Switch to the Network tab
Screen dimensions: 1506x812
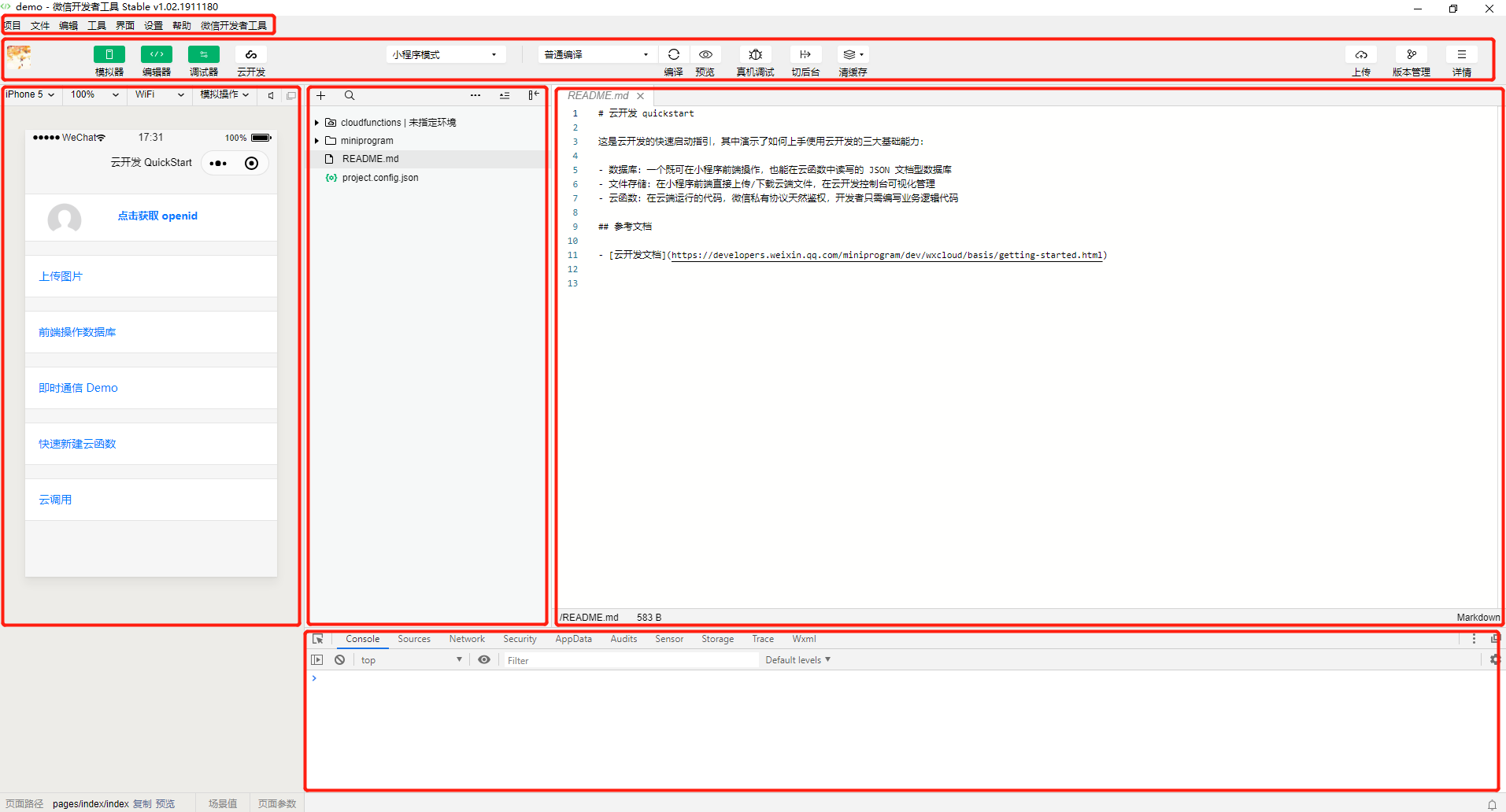pyautogui.click(x=467, y=639)
